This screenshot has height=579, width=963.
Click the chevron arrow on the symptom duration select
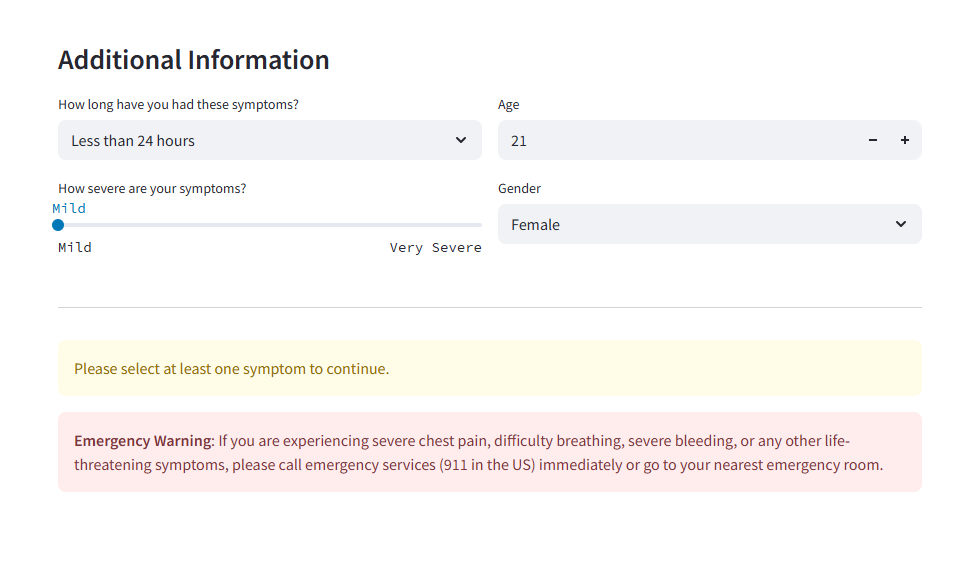point(461,140)
